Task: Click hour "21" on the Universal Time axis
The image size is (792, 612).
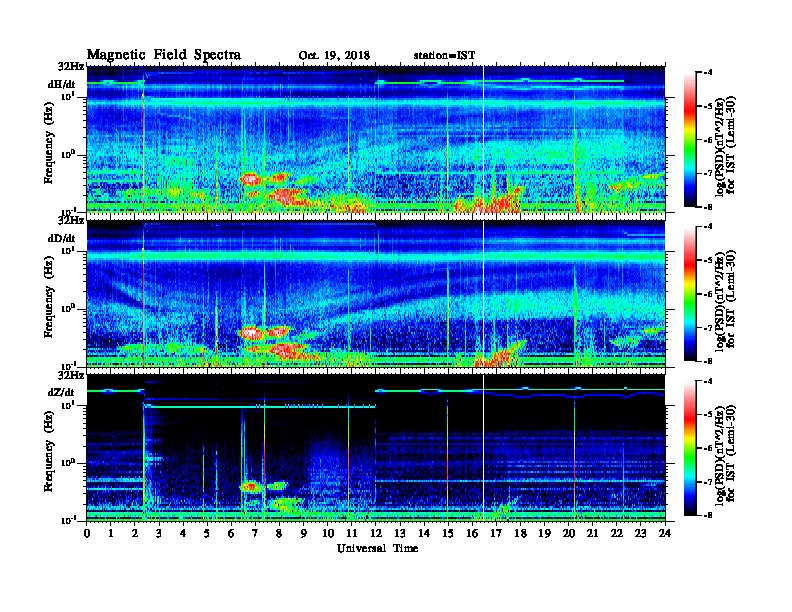Action: point(592,534)
